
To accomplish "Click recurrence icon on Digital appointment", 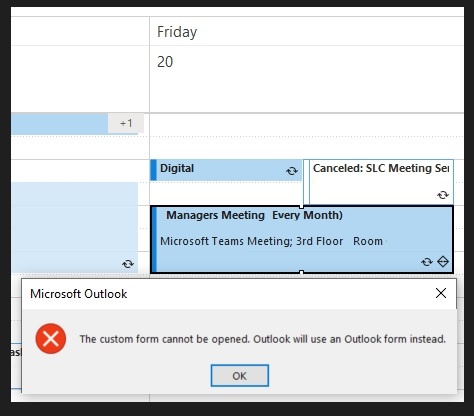I will (x=292, y=171).
